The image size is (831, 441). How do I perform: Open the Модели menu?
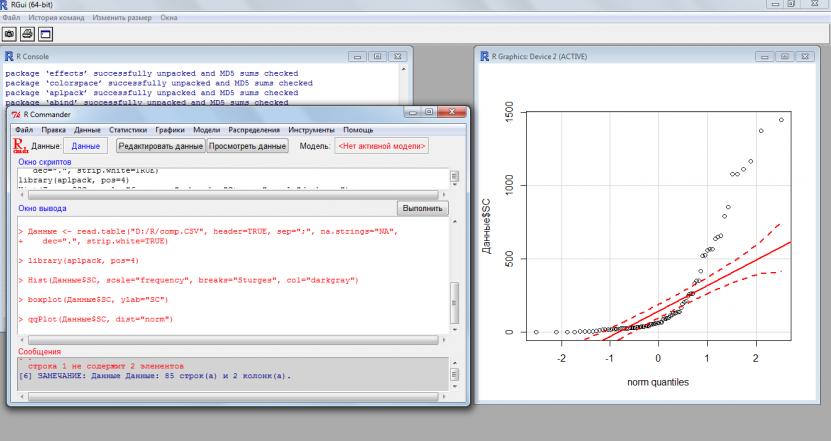click(x=207, y=130)
